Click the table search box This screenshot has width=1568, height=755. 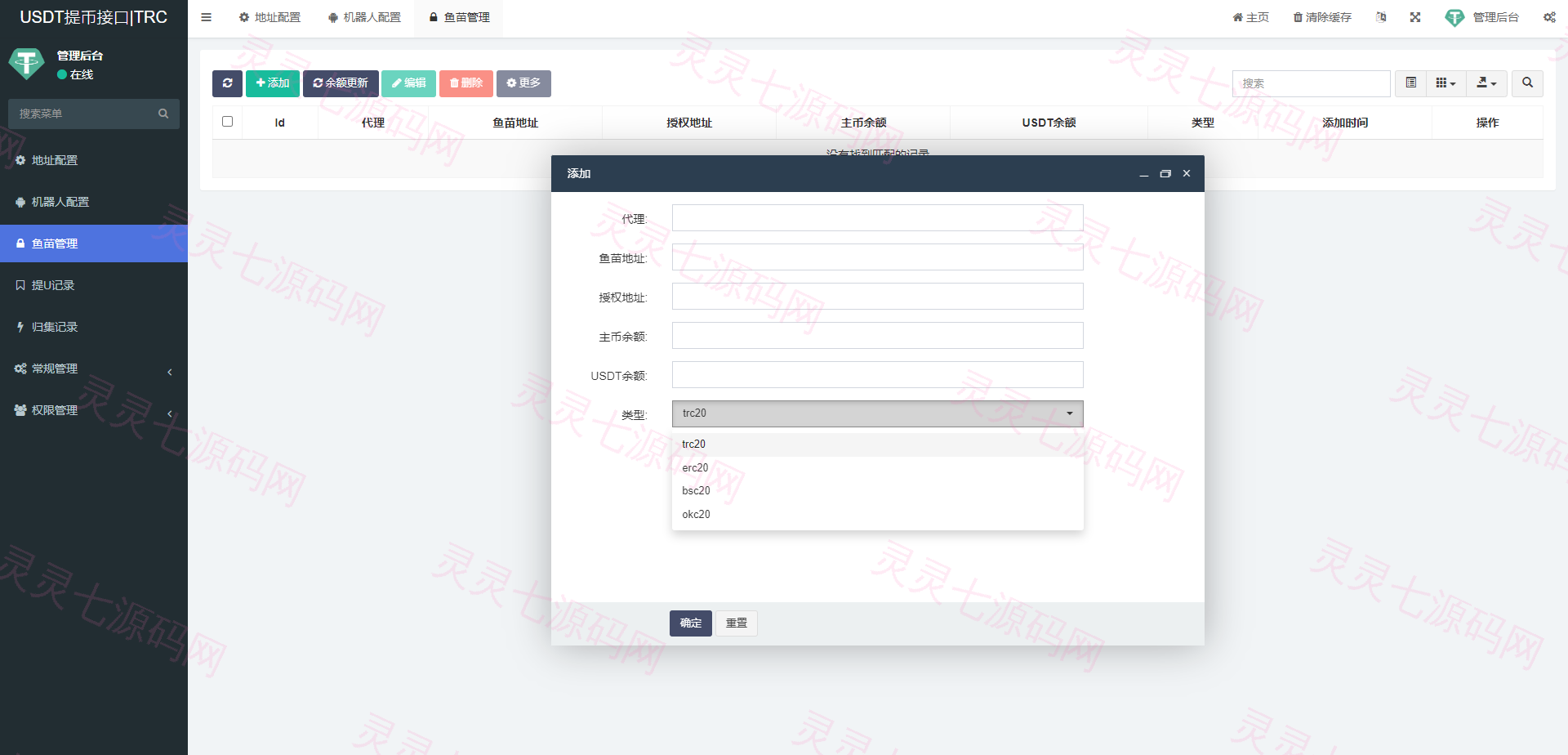tap(1312, 83)
